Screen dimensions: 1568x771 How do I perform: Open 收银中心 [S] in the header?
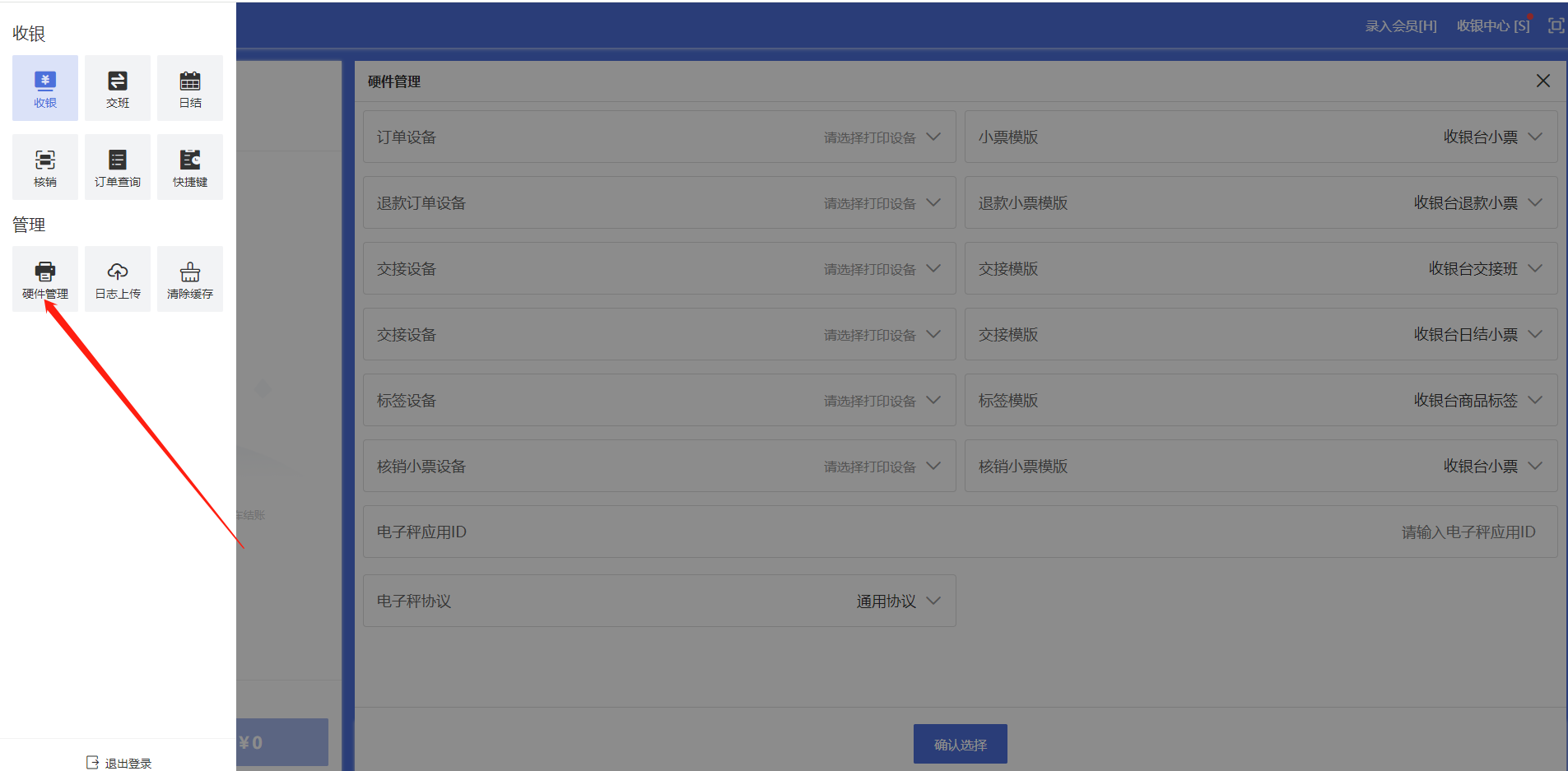[1493, 26]
